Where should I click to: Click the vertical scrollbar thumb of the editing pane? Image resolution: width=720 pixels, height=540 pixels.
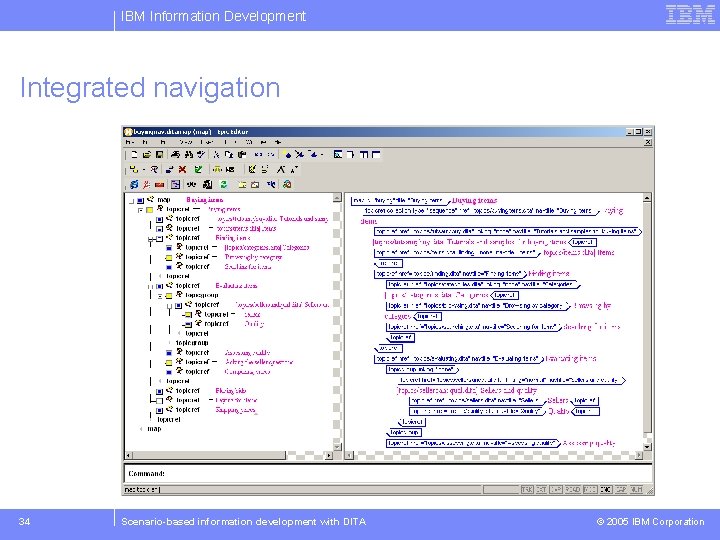pyautogui.click(x=647, y=318)
